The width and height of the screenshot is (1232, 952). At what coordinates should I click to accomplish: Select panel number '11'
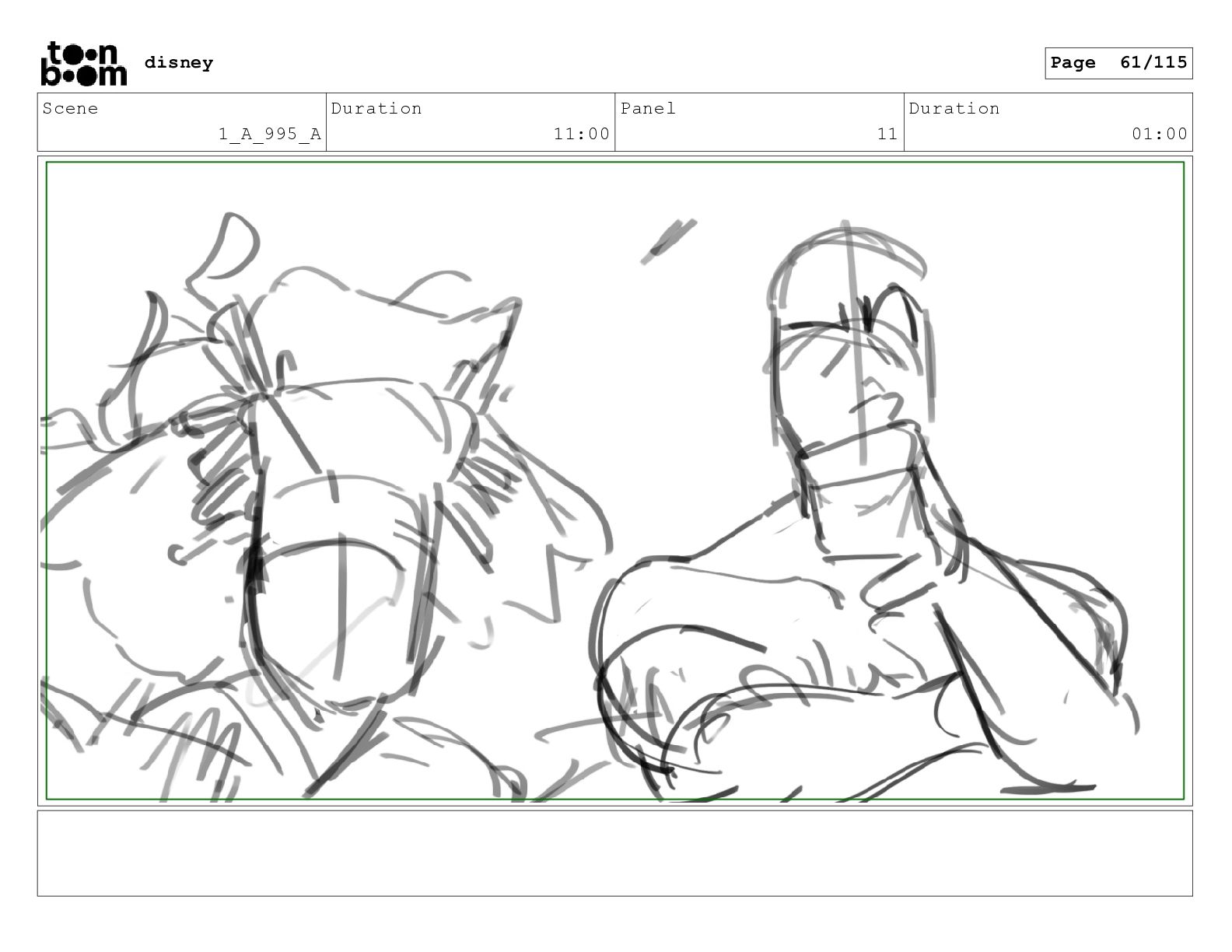[x=887, y=134]
